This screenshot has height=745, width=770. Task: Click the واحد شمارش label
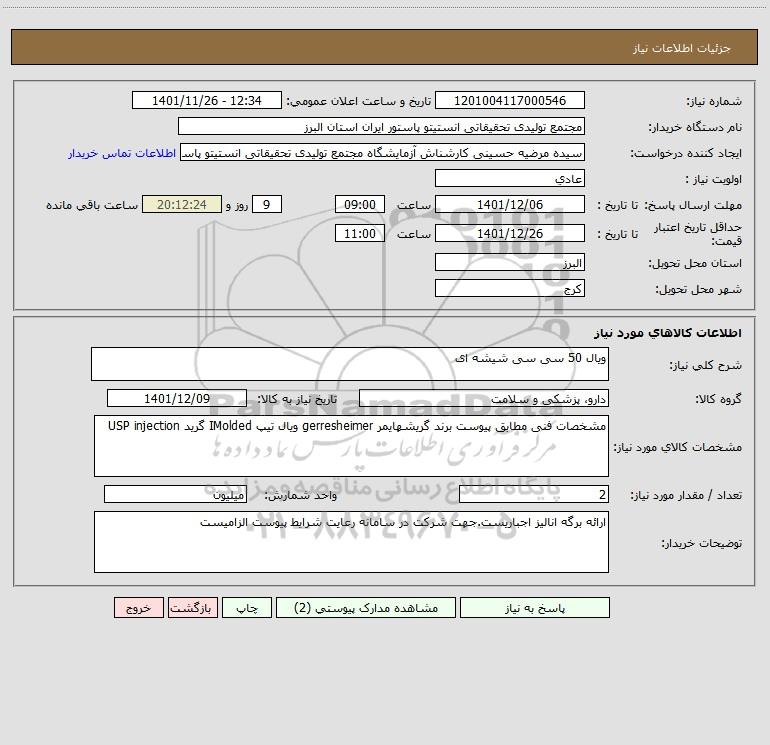tap(301, 496)
